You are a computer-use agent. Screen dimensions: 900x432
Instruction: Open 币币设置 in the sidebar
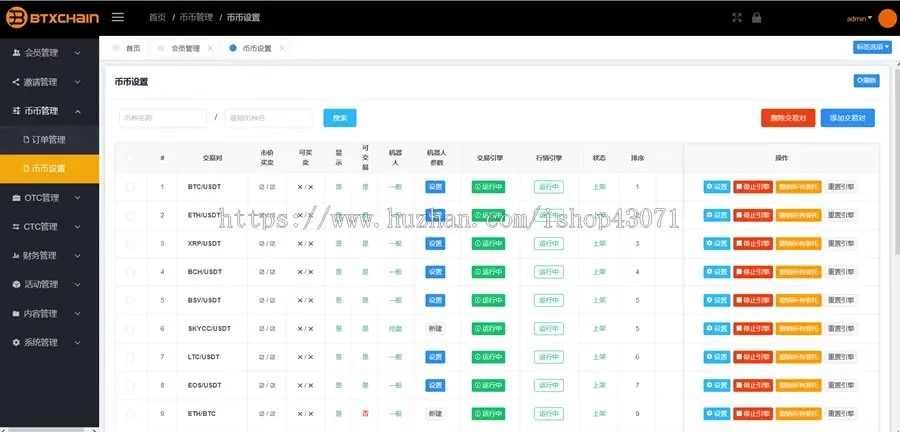pos(49,169)
